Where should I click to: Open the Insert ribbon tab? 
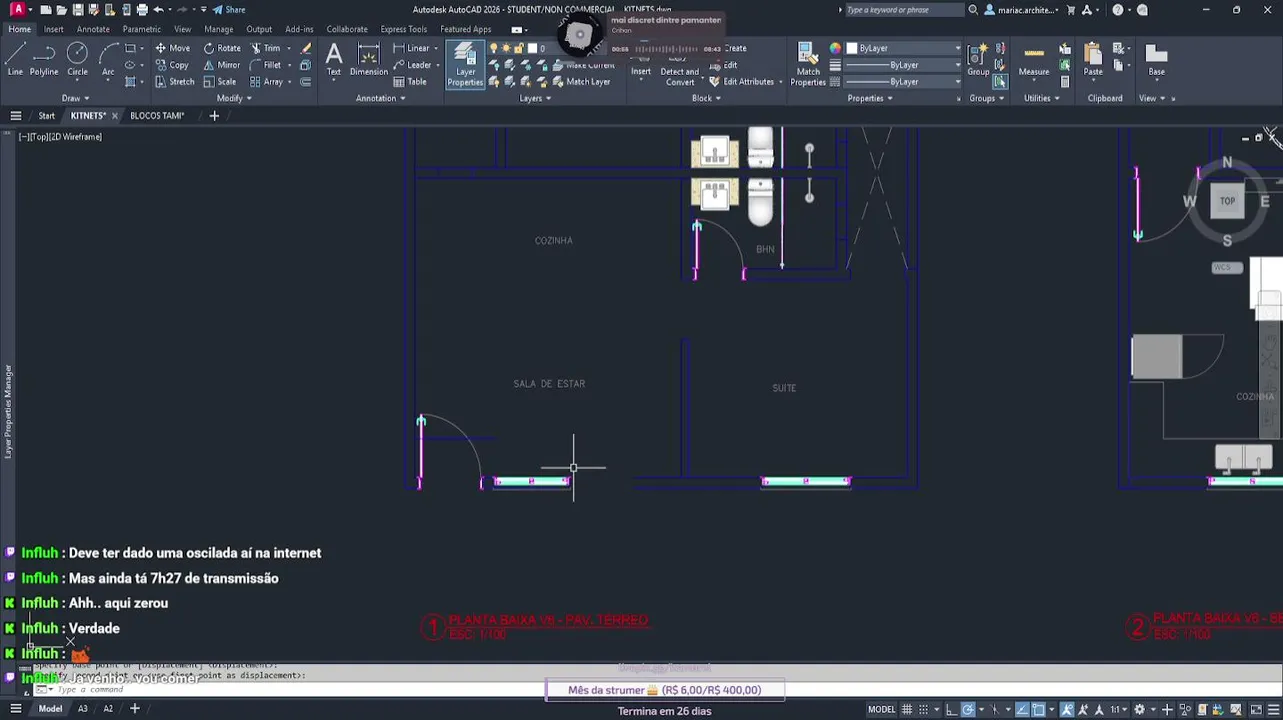coord(53,29)
